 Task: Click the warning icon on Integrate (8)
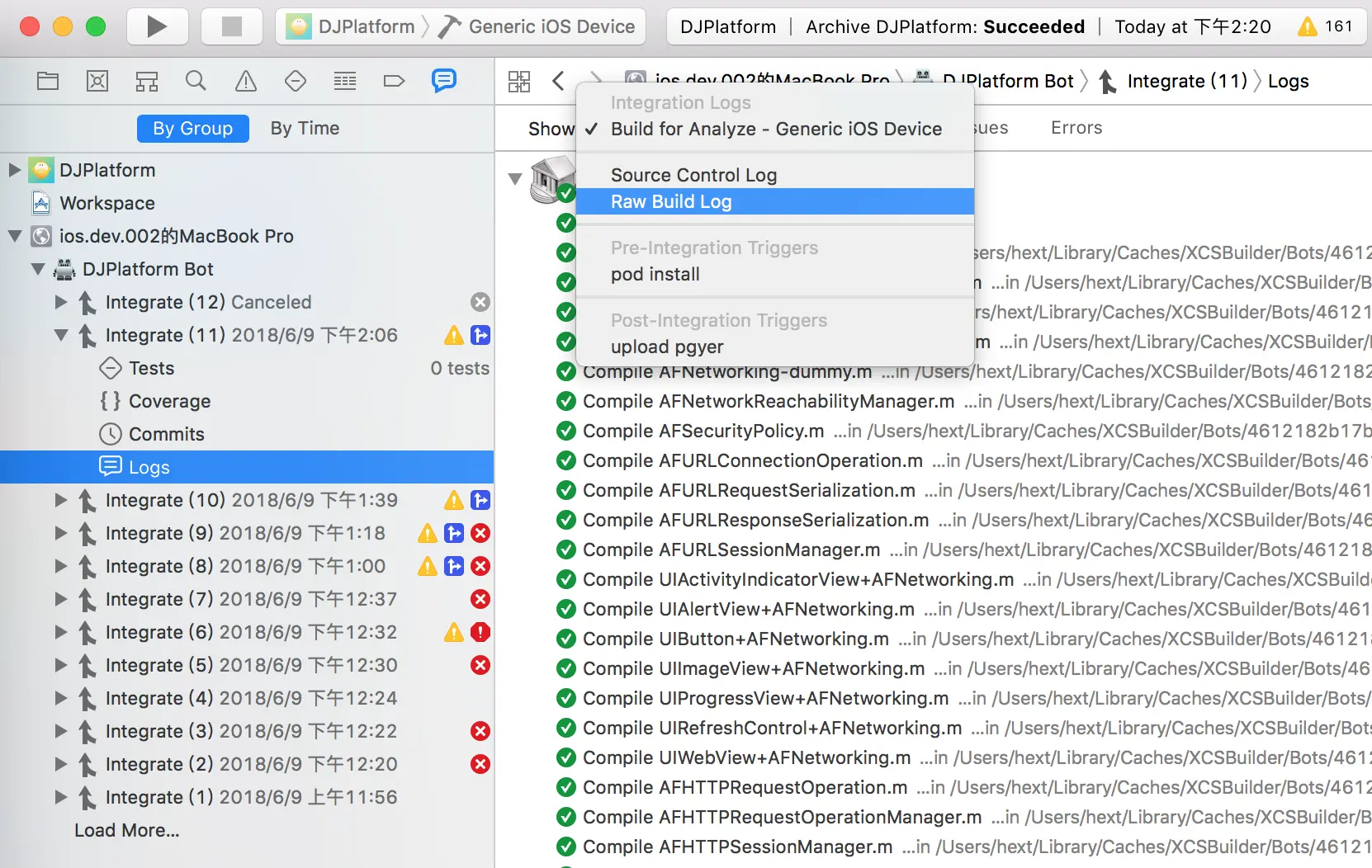point(428,566)
